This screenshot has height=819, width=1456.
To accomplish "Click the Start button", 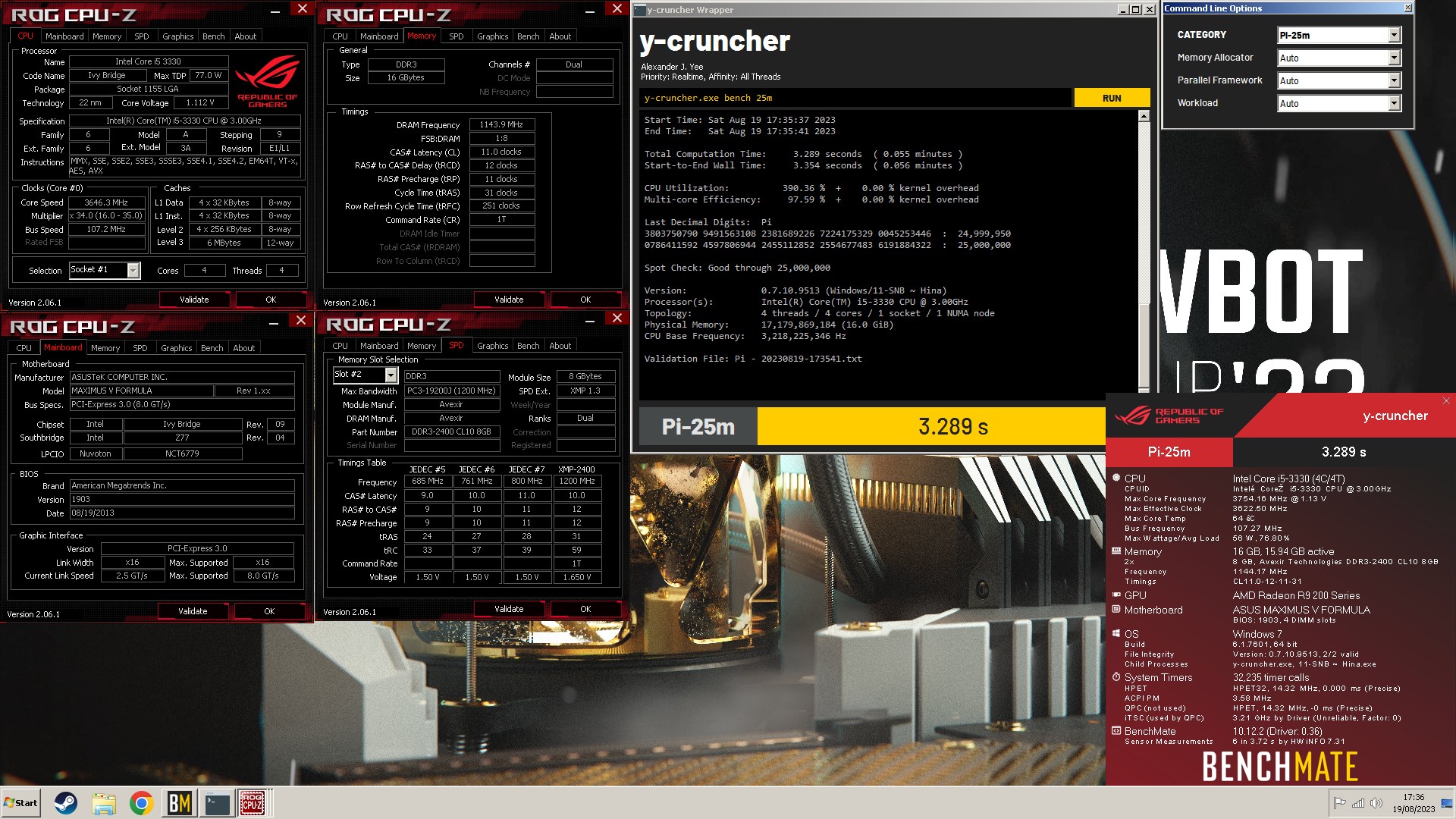I will coord(20,803).
